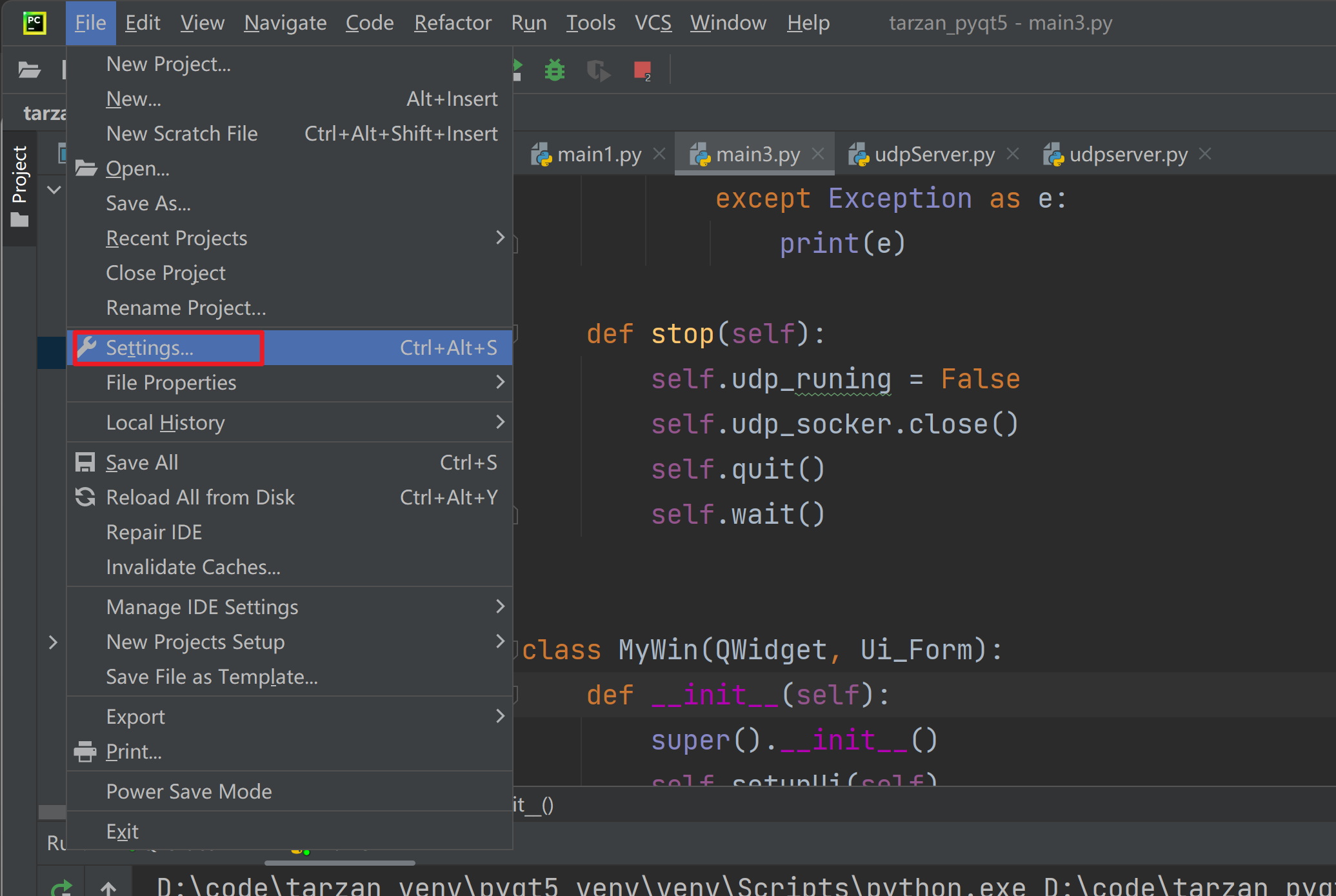
Task: Expand Local History submenu
Action: (x=290, y=423)
